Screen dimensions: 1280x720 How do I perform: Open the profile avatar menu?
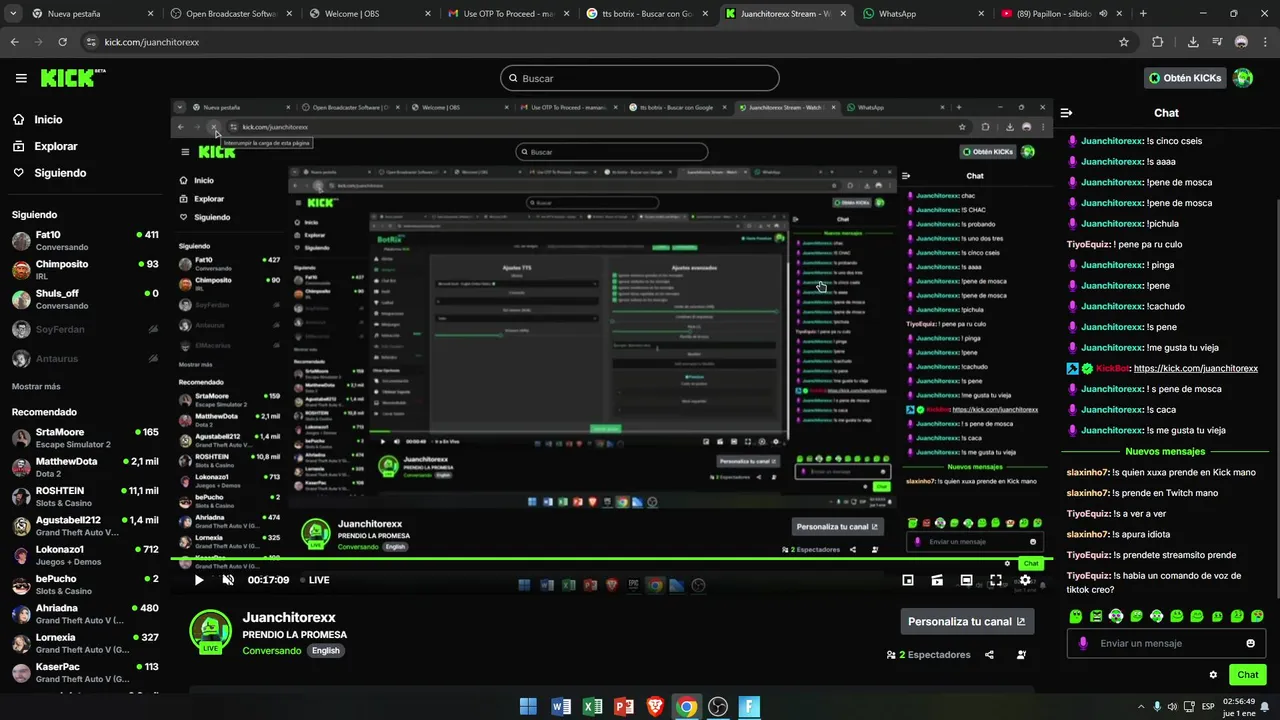click(x=1243, y=78)
